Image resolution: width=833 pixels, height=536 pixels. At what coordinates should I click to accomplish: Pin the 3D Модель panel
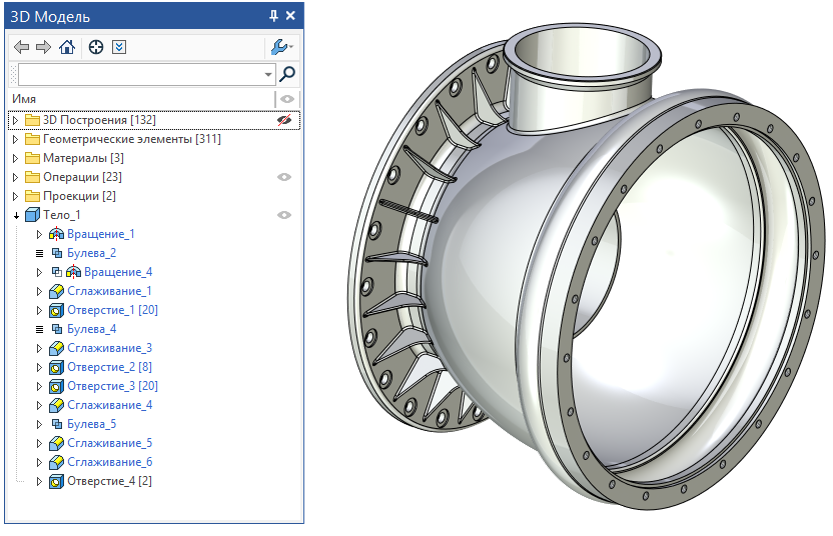[274, 16]
